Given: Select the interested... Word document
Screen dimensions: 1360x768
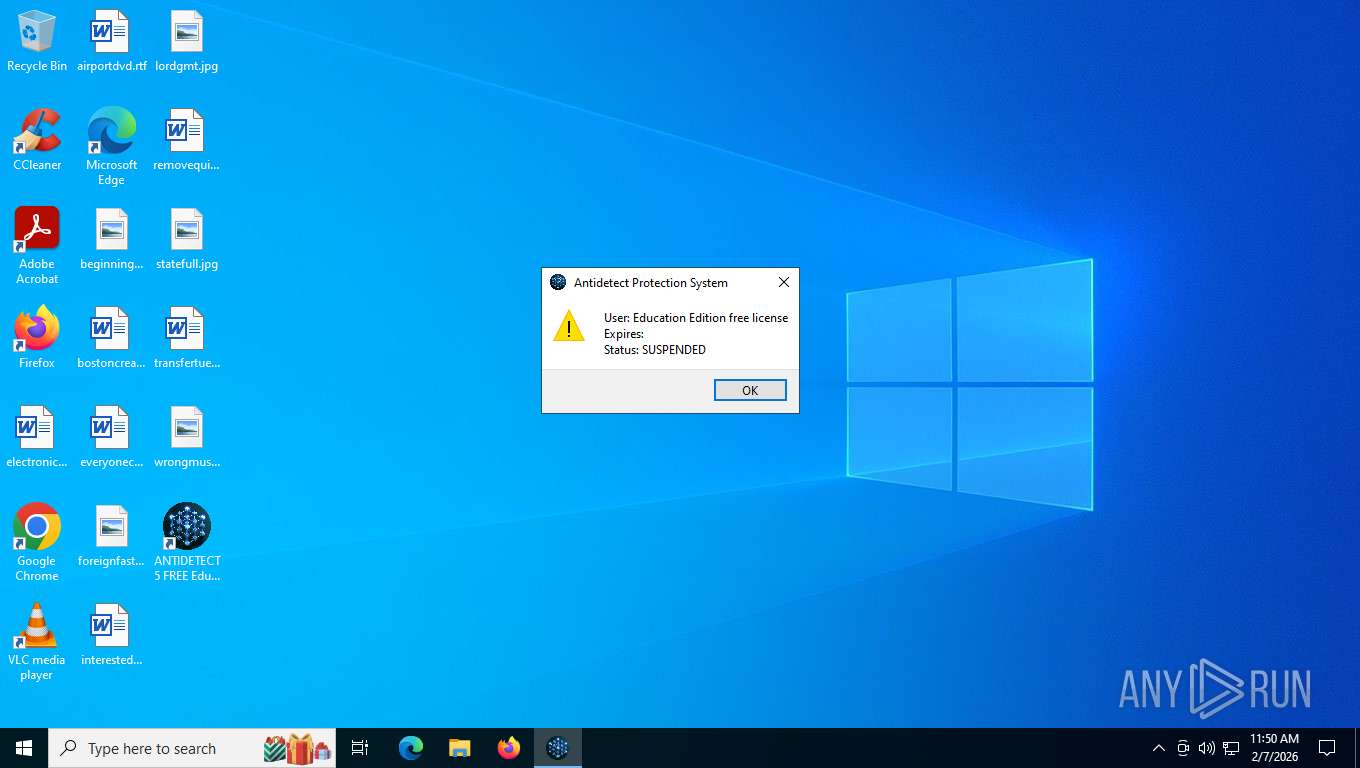Looking at the screenshot, I should [111, 635].
